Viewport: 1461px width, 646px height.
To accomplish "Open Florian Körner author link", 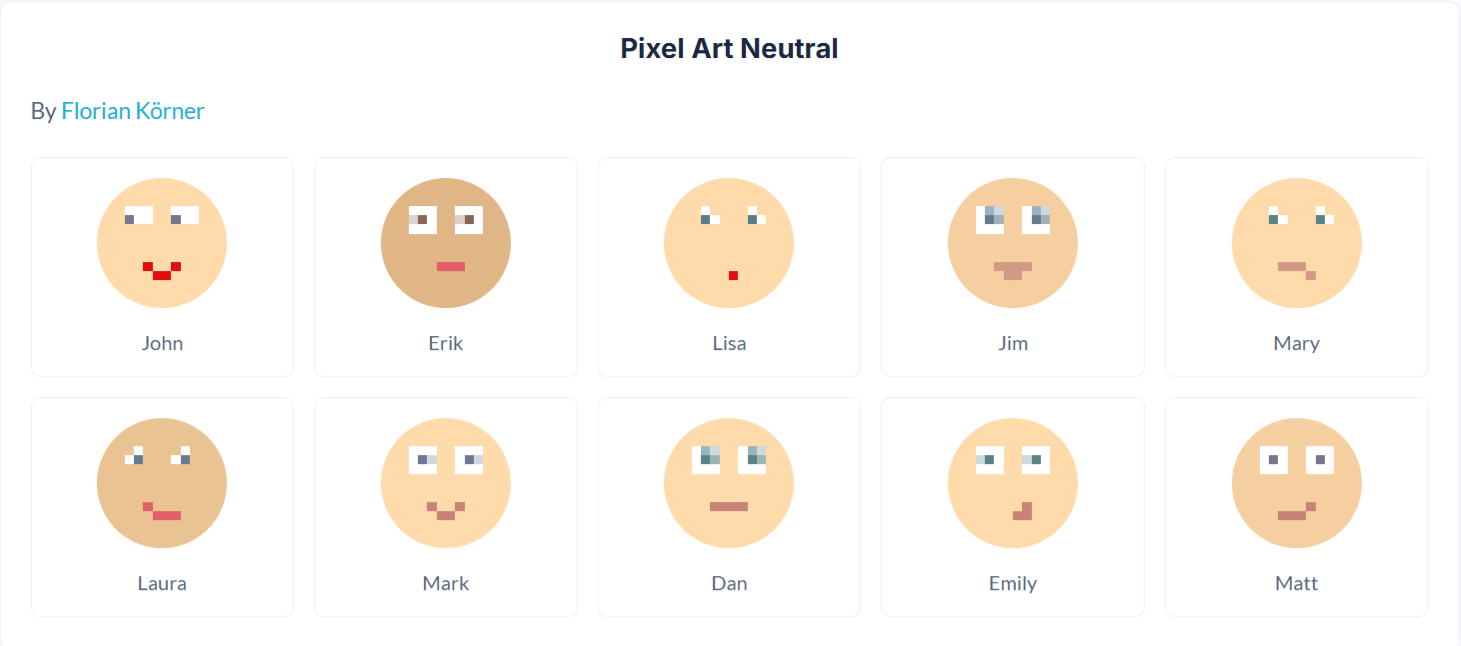I will (x=133, y=111).
